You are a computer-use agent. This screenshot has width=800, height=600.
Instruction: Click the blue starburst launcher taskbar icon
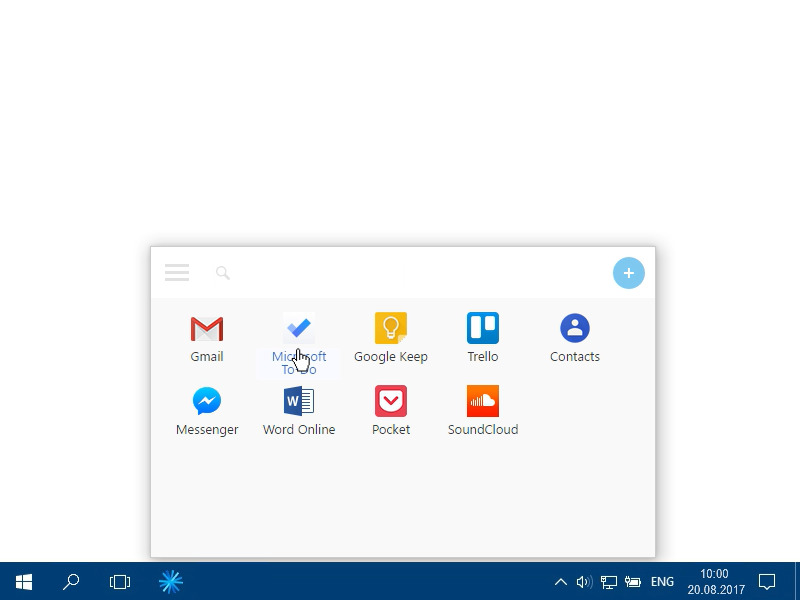(x=170, y=582)
